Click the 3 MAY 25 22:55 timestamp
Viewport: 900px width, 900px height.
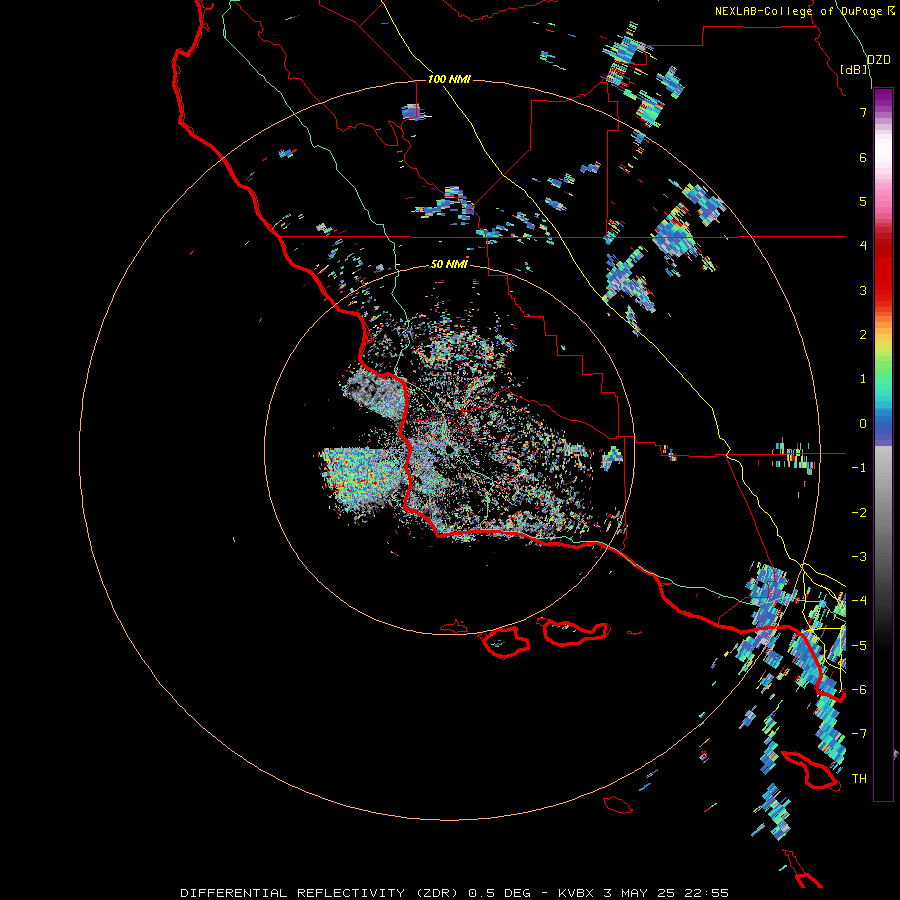pos(666,893)
